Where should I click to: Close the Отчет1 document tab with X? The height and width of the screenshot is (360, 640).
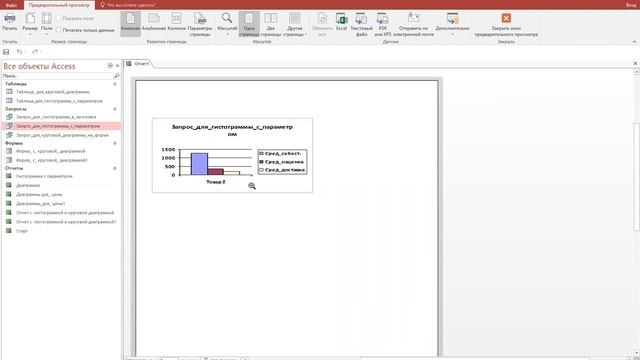pyautogui.click(x=635, y=63)
